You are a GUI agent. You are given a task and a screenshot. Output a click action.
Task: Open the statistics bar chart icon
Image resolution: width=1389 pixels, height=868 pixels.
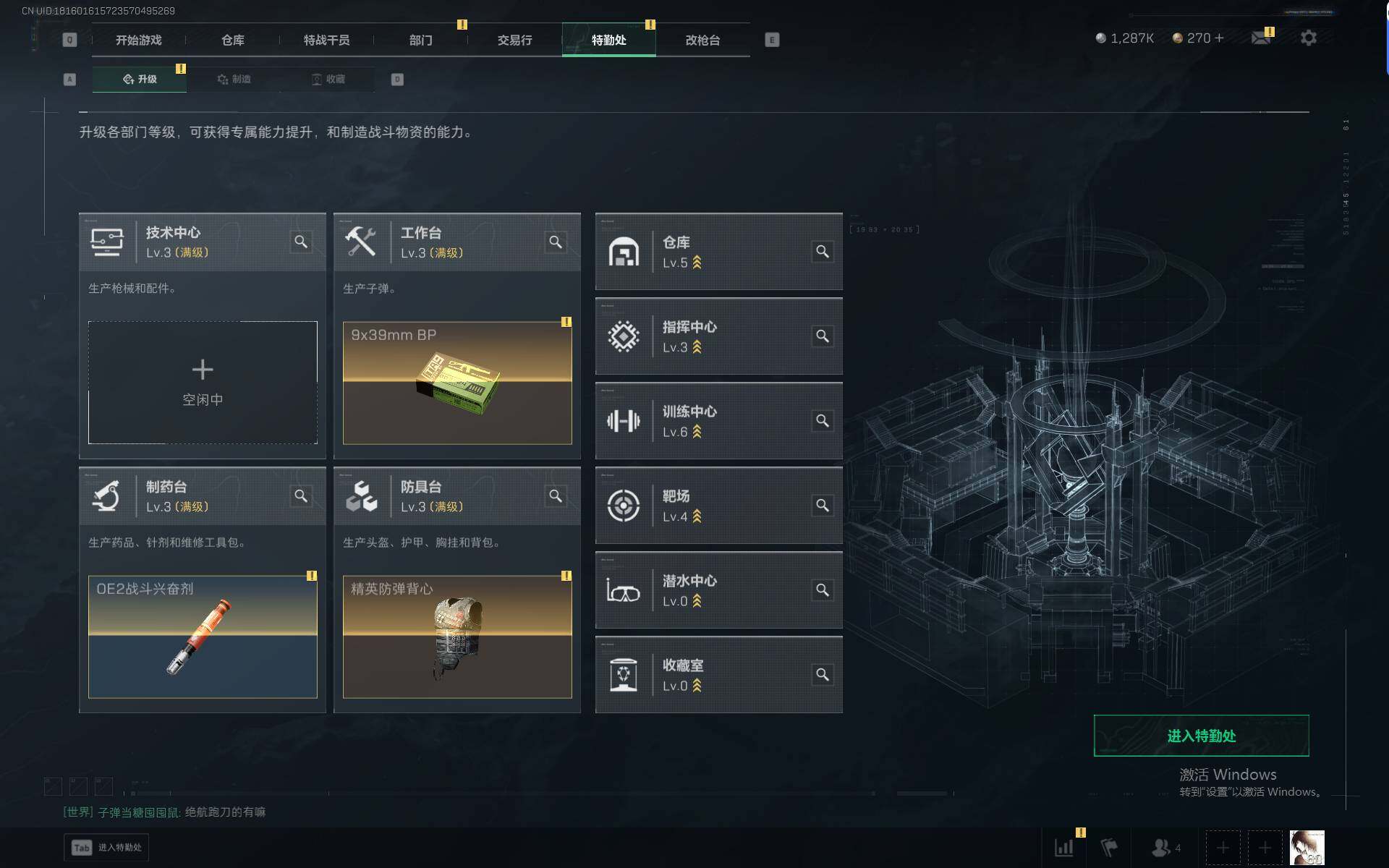pos(1064,847)
